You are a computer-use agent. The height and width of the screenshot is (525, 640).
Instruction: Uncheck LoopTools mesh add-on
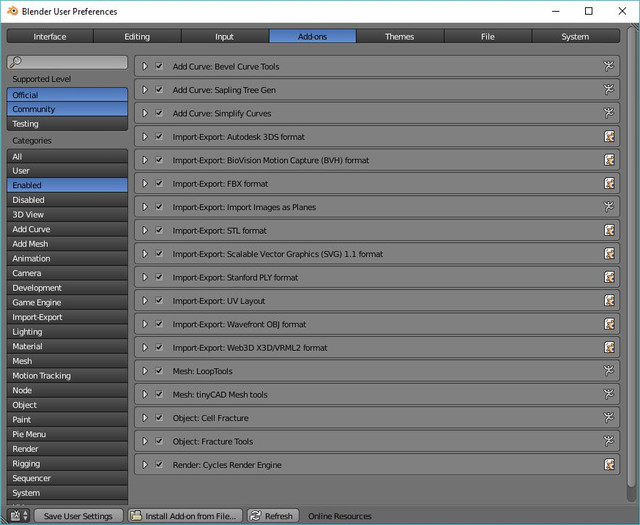(159, 371)
